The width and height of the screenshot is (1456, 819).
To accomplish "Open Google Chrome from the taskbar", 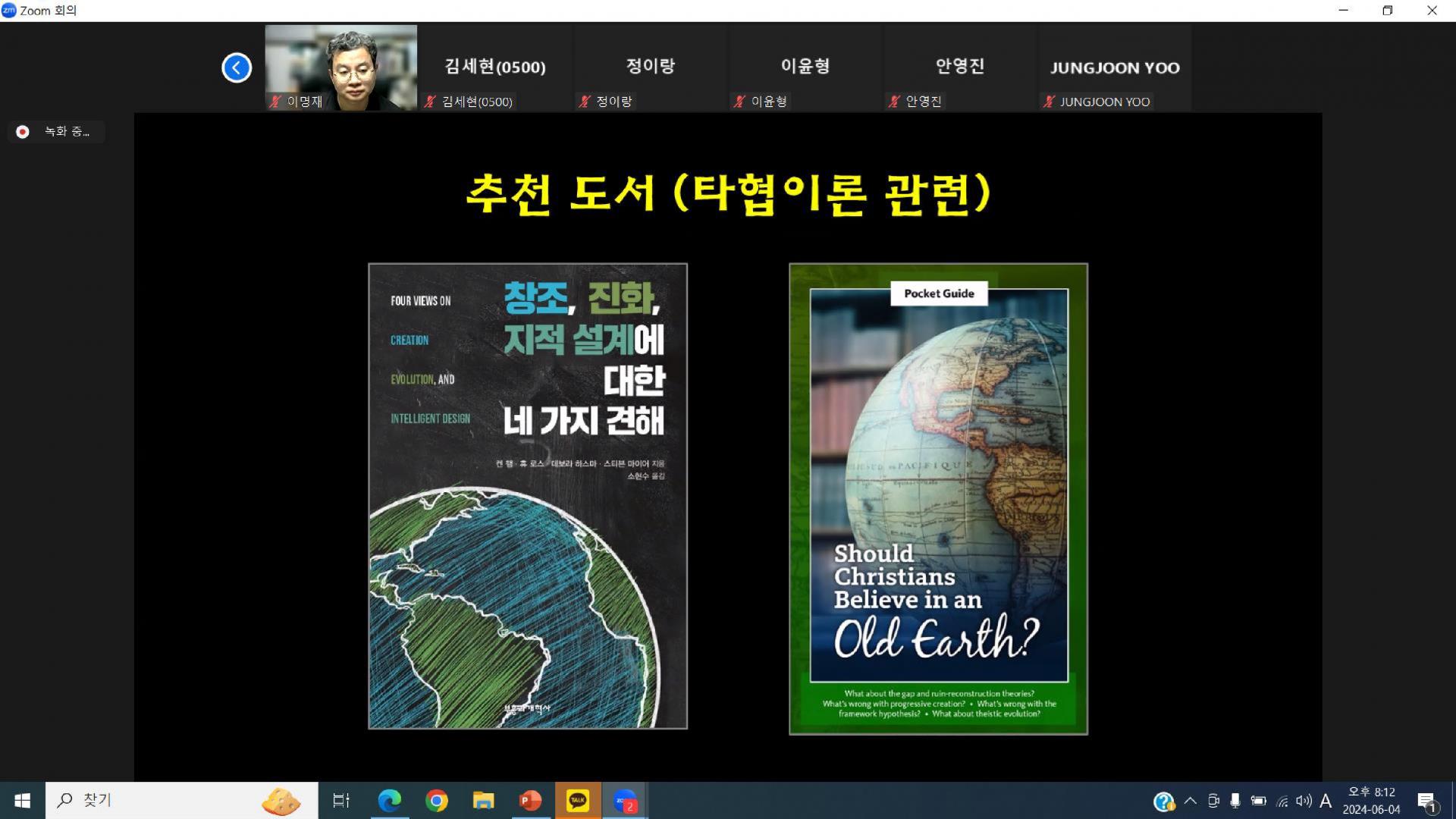I will click(x=437, y=800).
